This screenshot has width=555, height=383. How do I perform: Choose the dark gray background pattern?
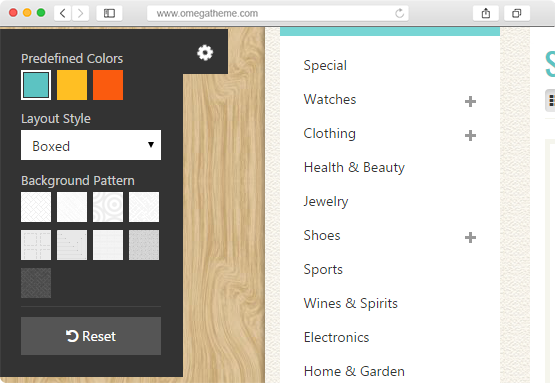36,283
